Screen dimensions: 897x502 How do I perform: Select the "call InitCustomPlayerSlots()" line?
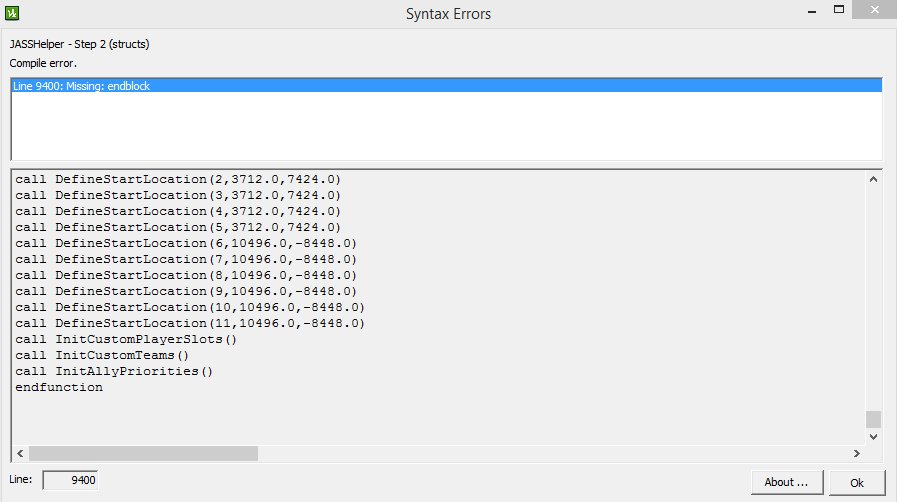(x=126, y=339)
